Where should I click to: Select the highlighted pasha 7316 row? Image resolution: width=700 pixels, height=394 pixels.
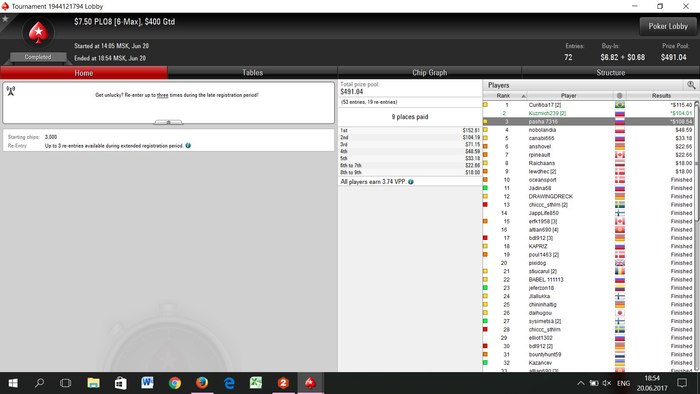coord(588,121)
